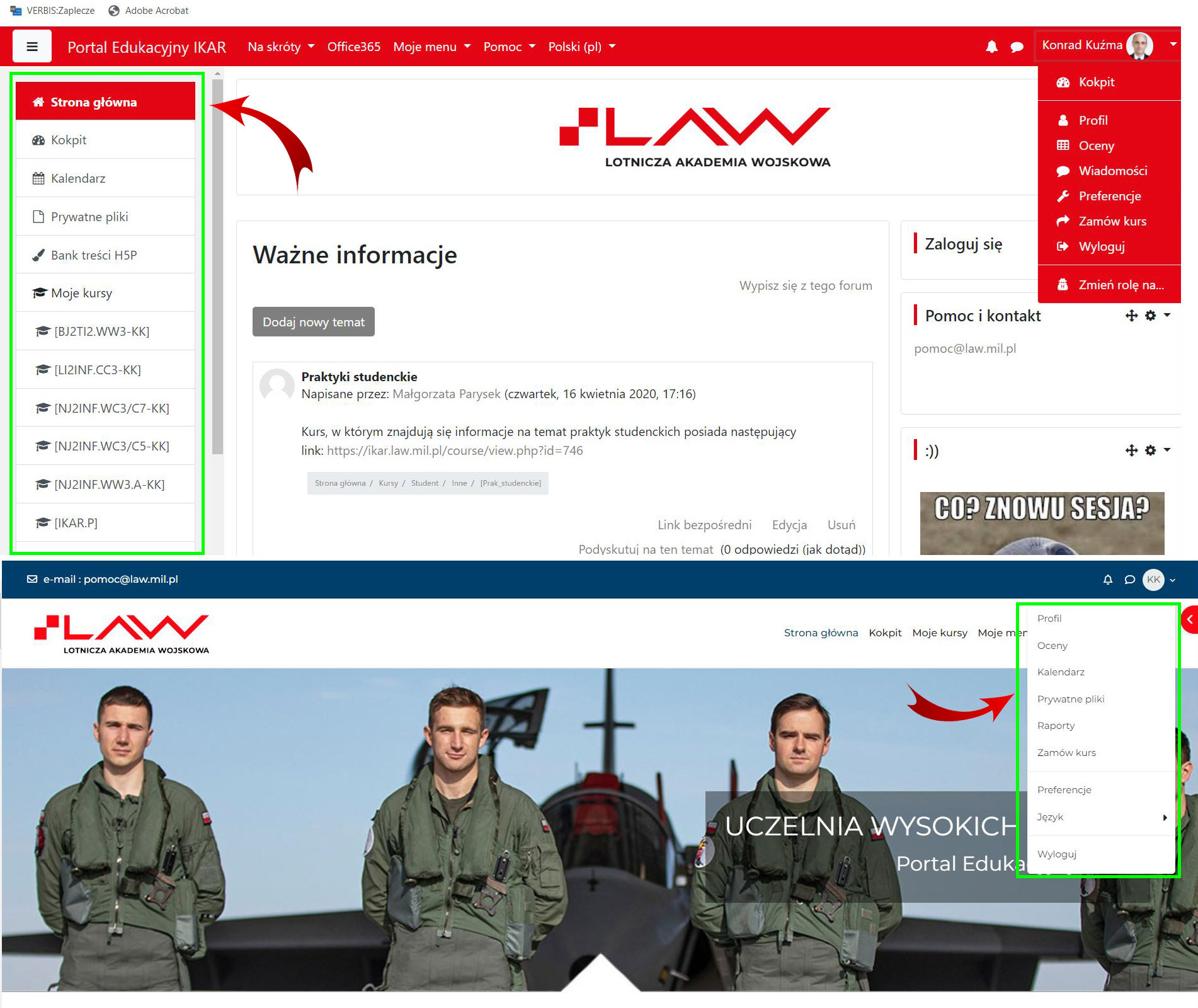Select Wiadomości in red user menu
1198x1008 pixels.
point(1109,171)
